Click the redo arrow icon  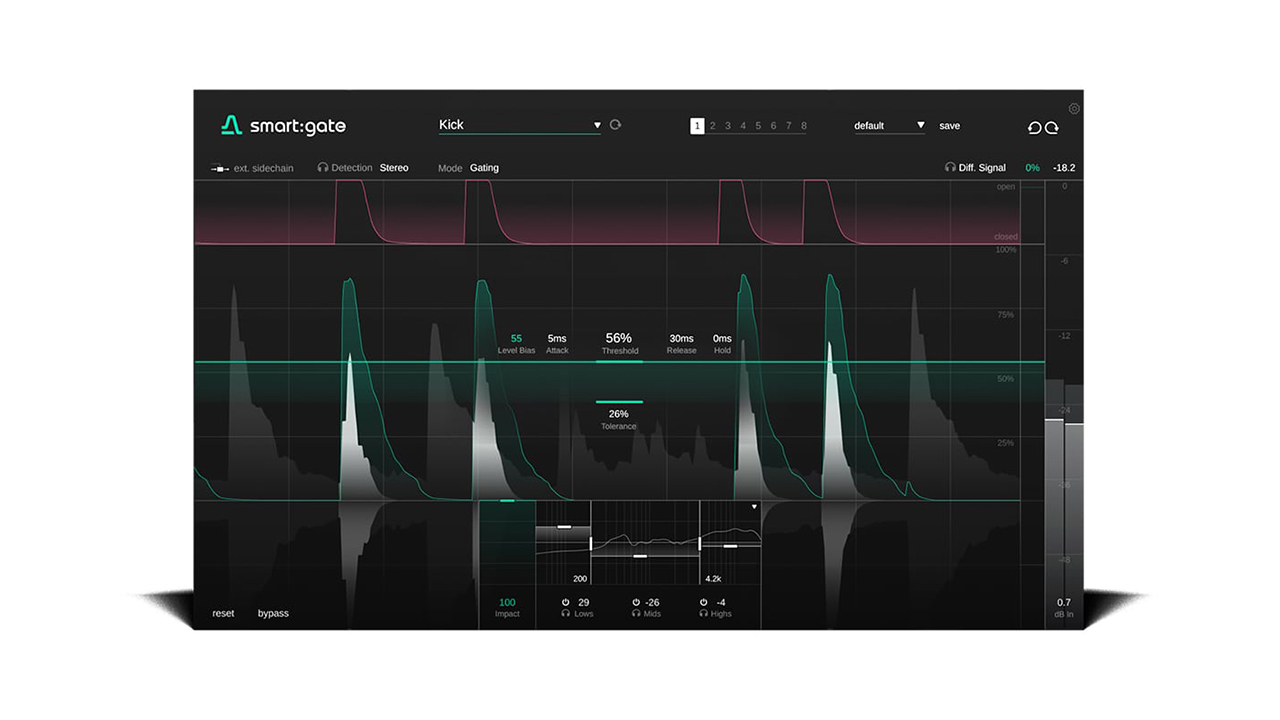click(x=1052, y=127)
